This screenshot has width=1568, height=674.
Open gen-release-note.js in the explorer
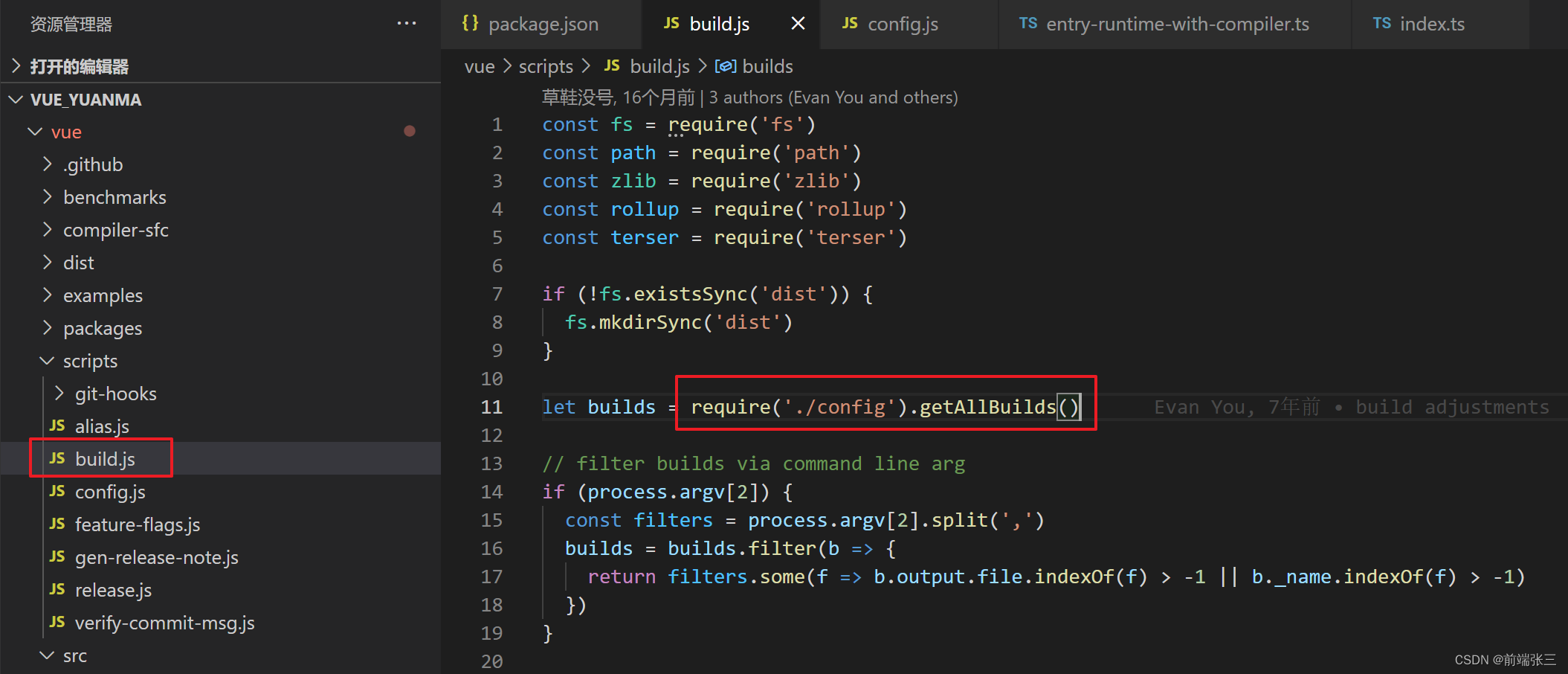[220, 557]
